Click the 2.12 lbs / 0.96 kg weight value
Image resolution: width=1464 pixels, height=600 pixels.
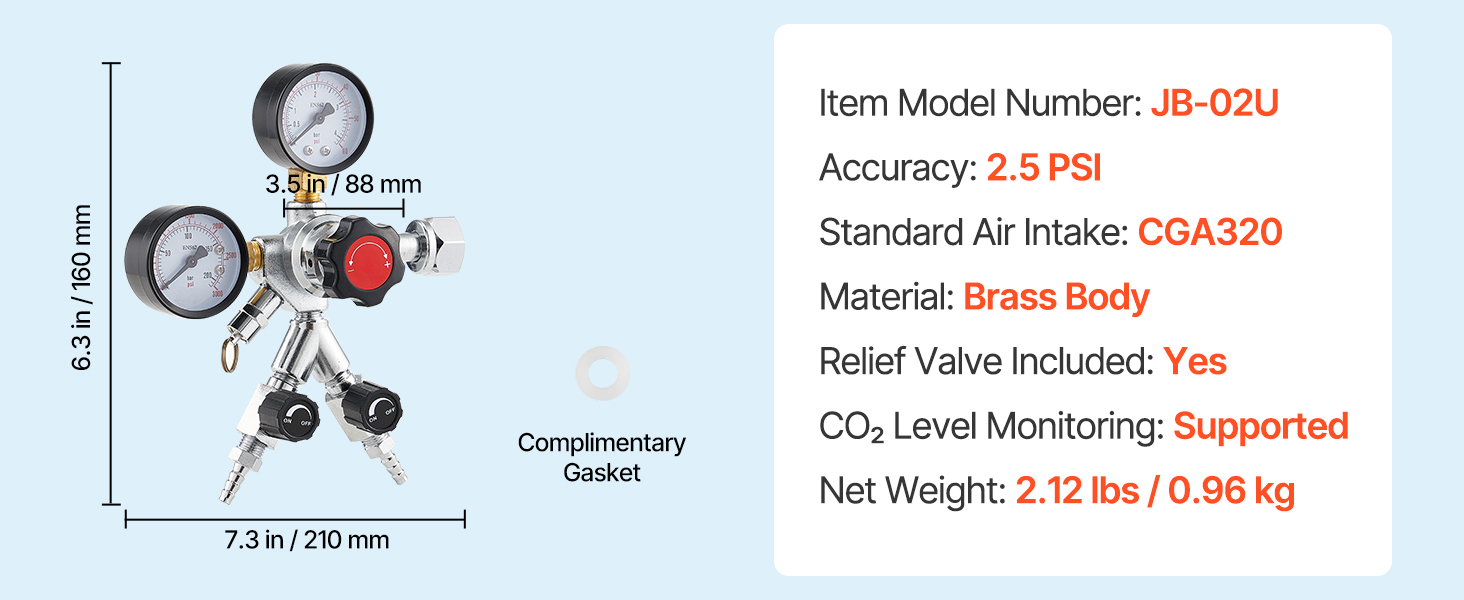point(1155,491)
